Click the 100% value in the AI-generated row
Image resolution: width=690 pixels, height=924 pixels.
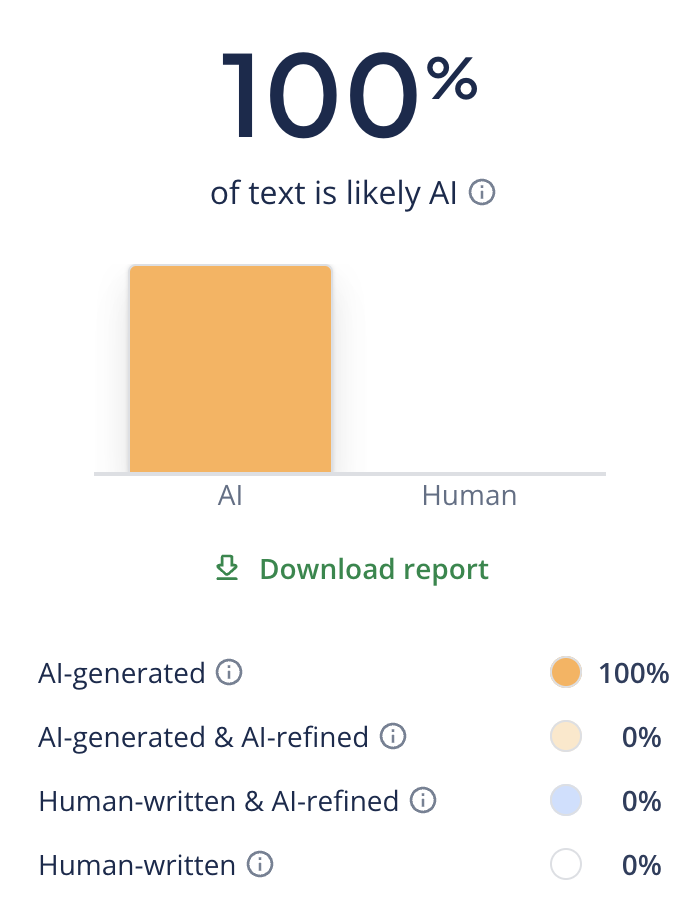[x=633, y=673]
